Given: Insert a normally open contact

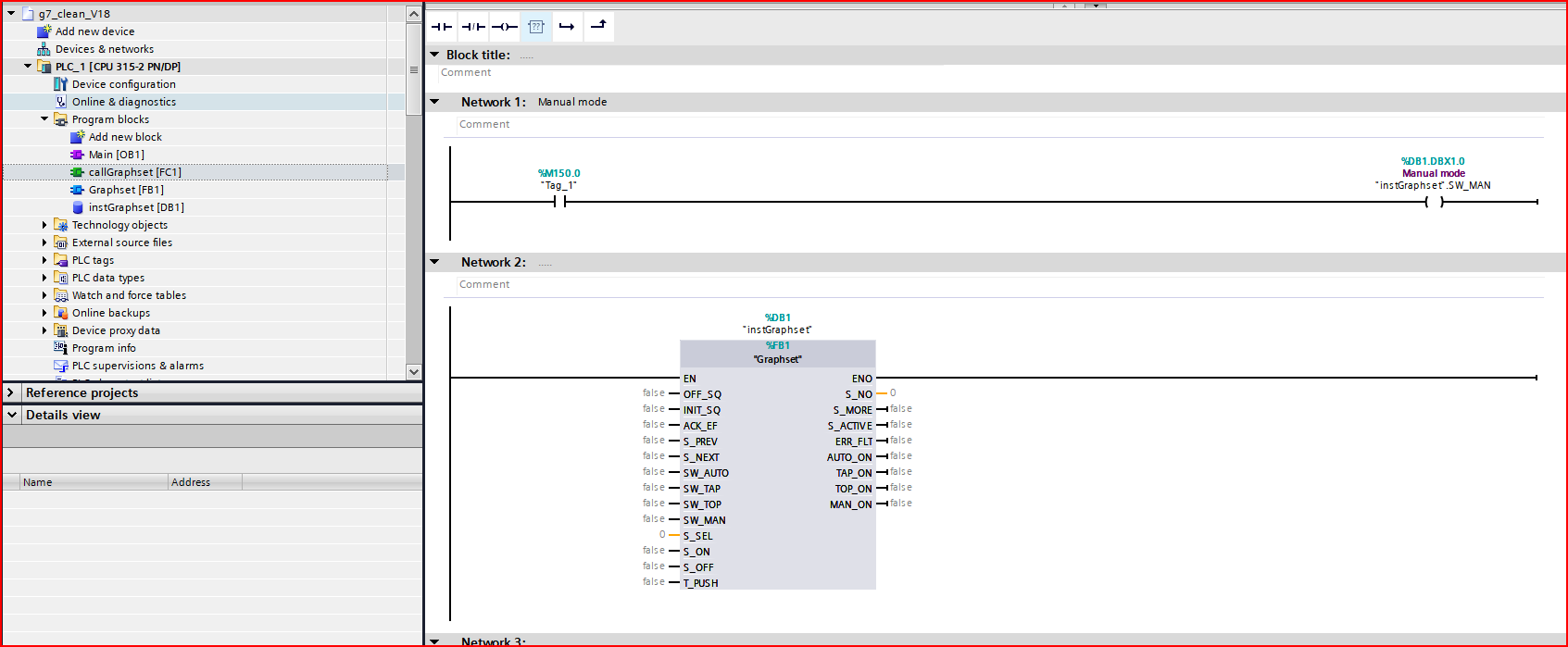Looking at the screenshot, I should click(x=442, y=27).
